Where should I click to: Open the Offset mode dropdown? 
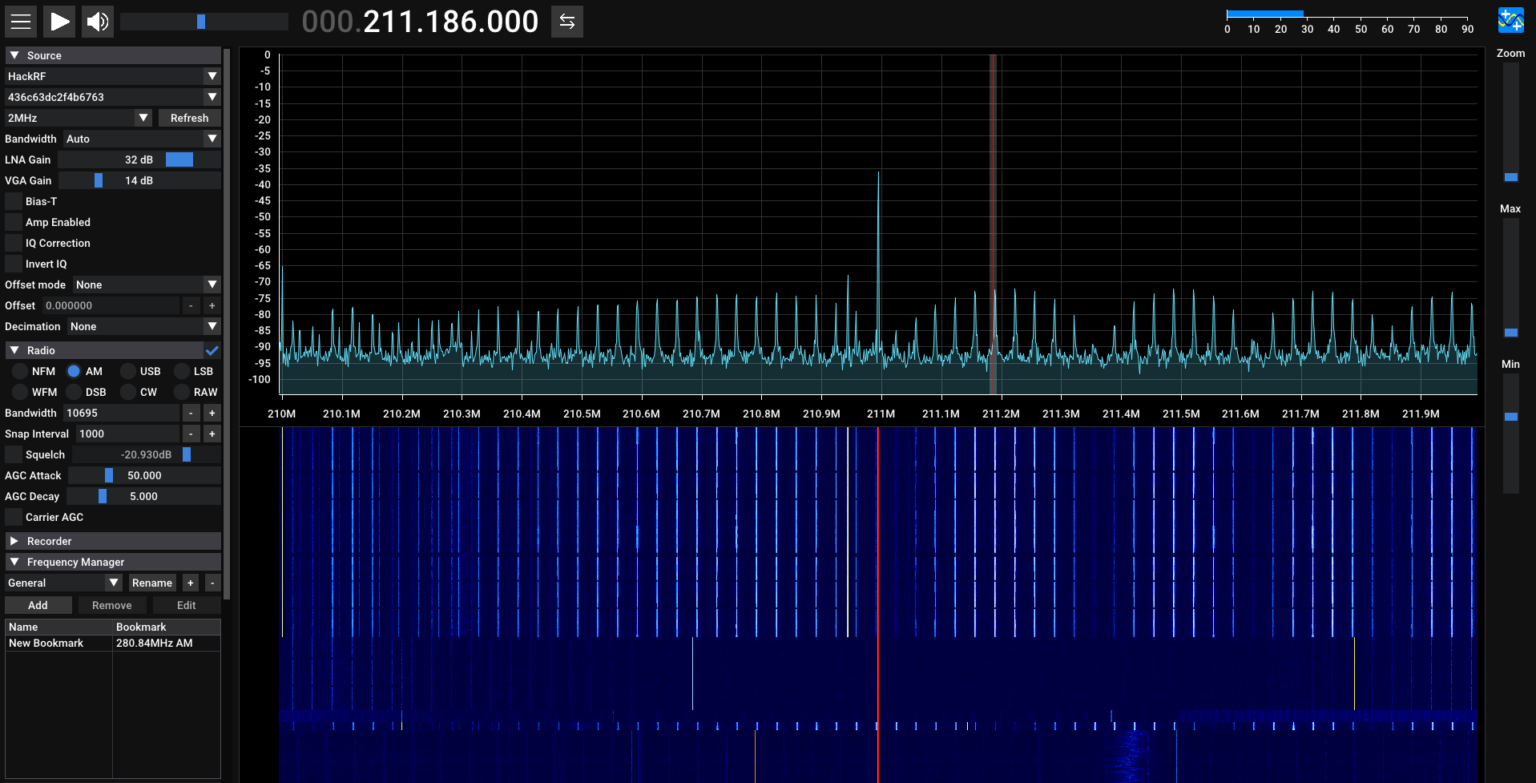(146, 284)
